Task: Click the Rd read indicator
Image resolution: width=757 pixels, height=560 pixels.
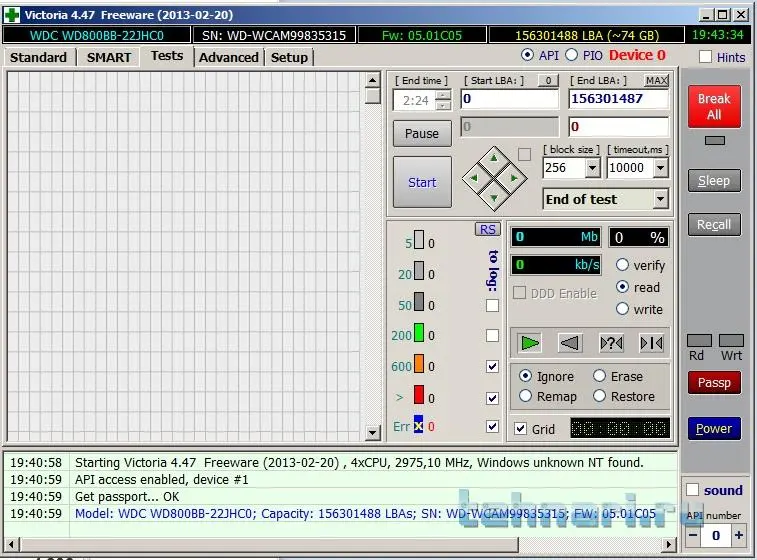Action: point(699,340)
